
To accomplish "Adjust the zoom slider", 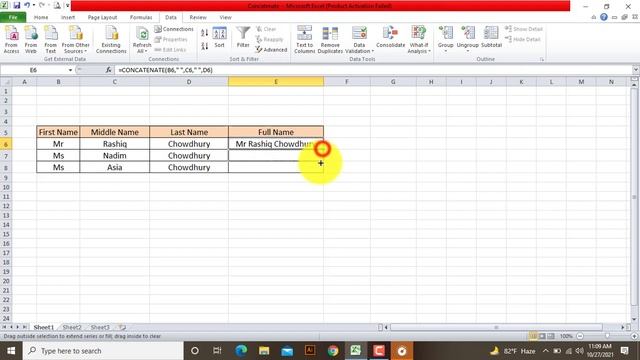I will tap(607, 336).
